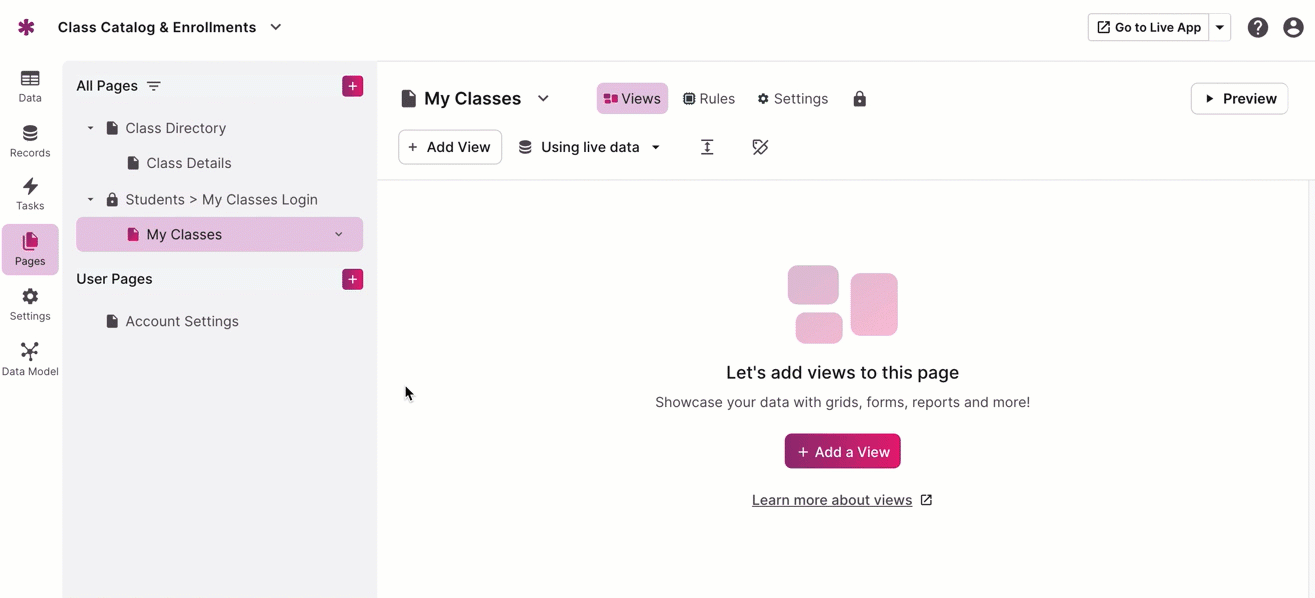This screenshot has width=1315, height=598.
Task: Open the Data Model section
Action: [x=30, y=359]
